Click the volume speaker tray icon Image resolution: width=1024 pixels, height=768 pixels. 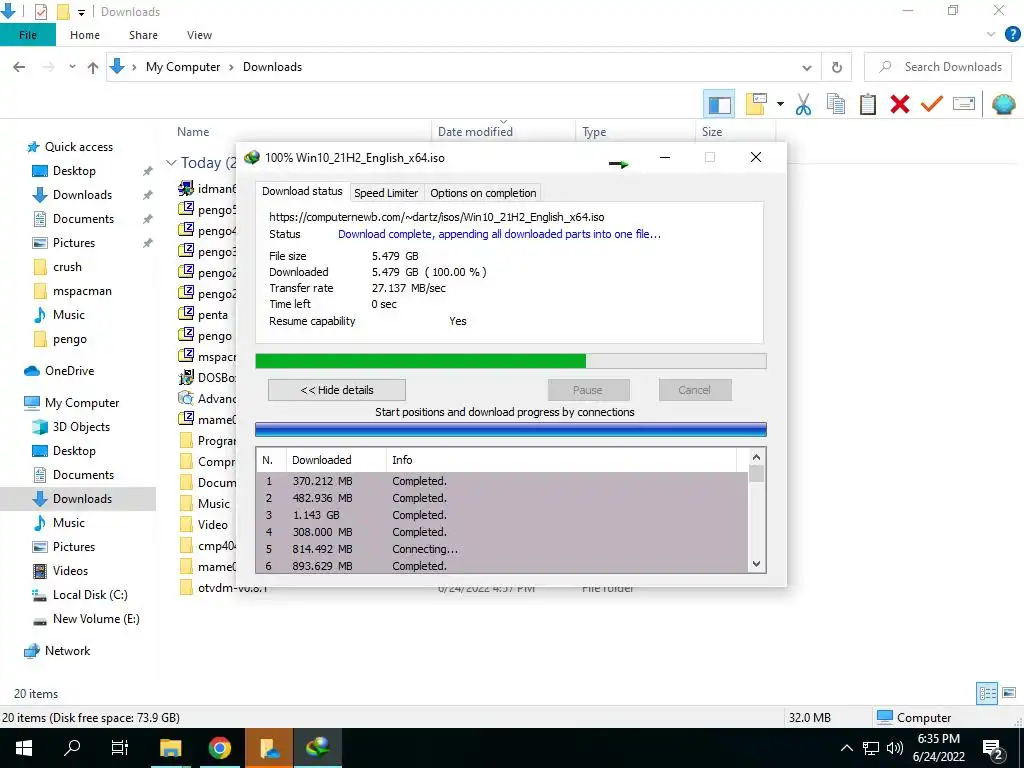(x=895, y=748)
